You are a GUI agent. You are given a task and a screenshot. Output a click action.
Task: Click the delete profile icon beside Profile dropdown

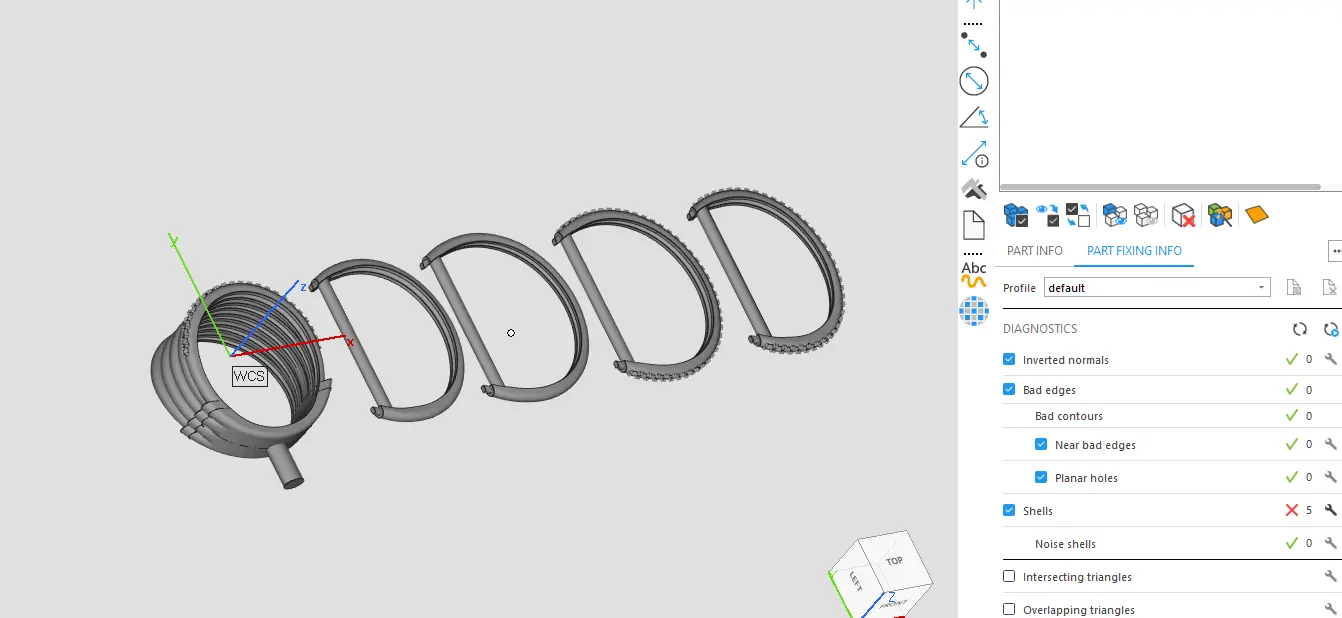click(1329, 288)
